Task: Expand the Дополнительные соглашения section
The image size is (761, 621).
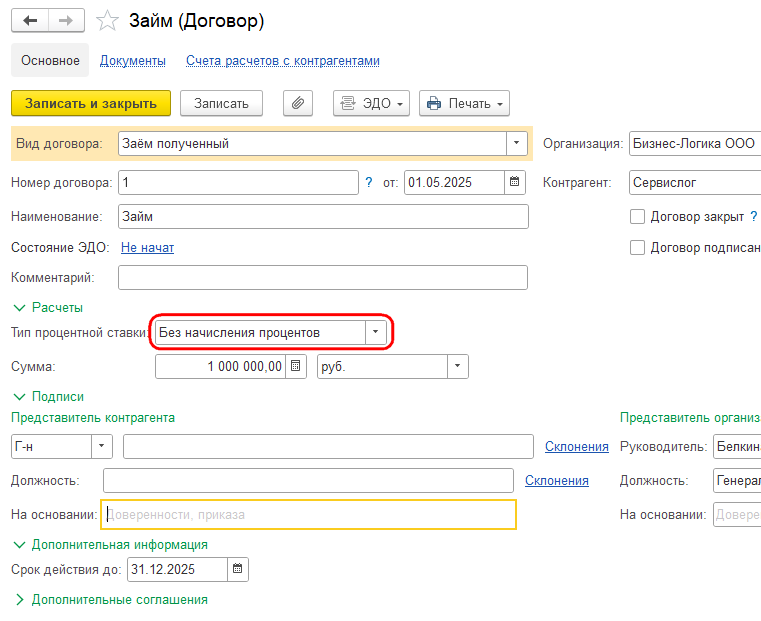Action: pos(111,600)
